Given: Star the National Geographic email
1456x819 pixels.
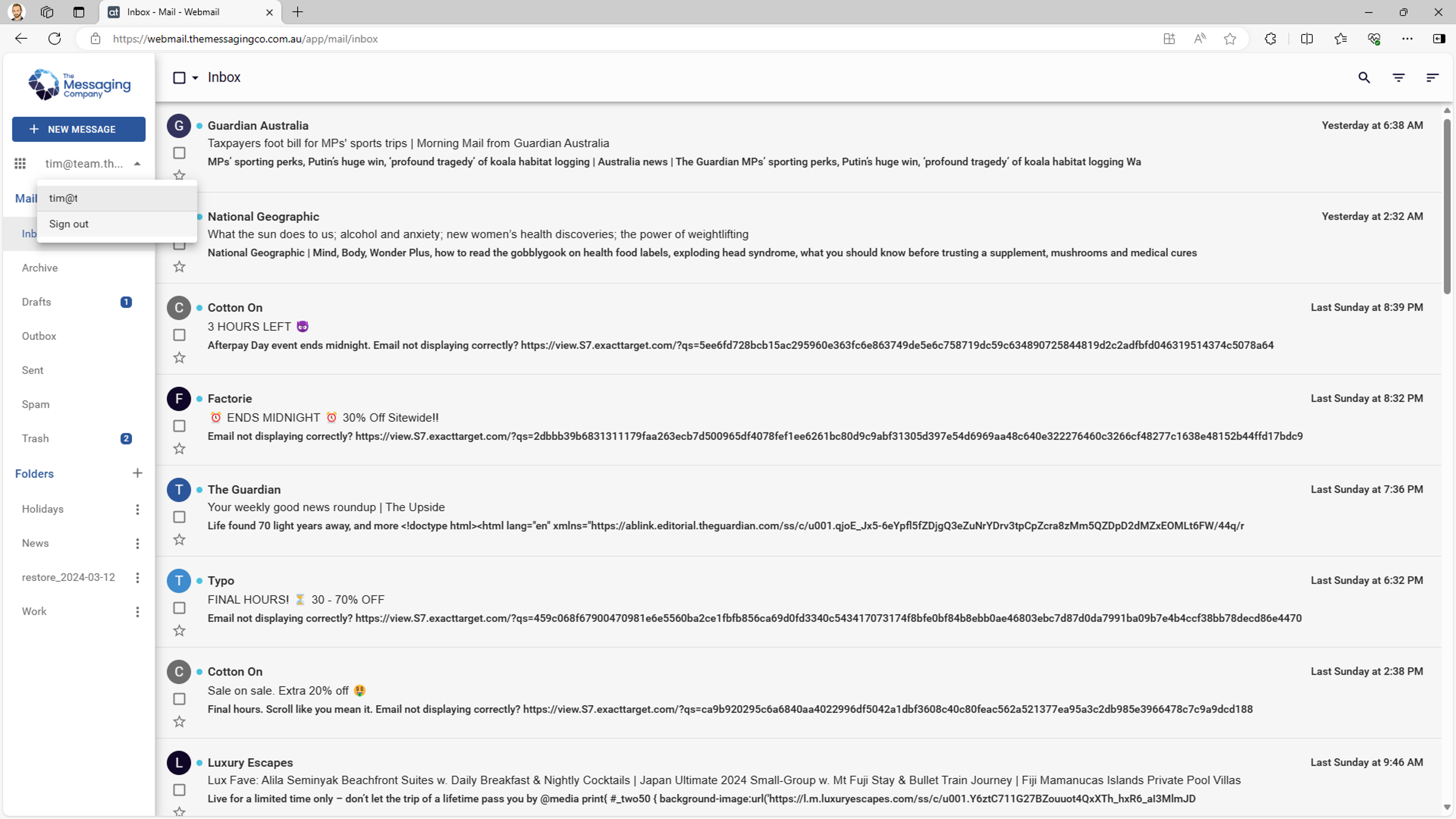Looking at the screenshot, I should point(179,266).
